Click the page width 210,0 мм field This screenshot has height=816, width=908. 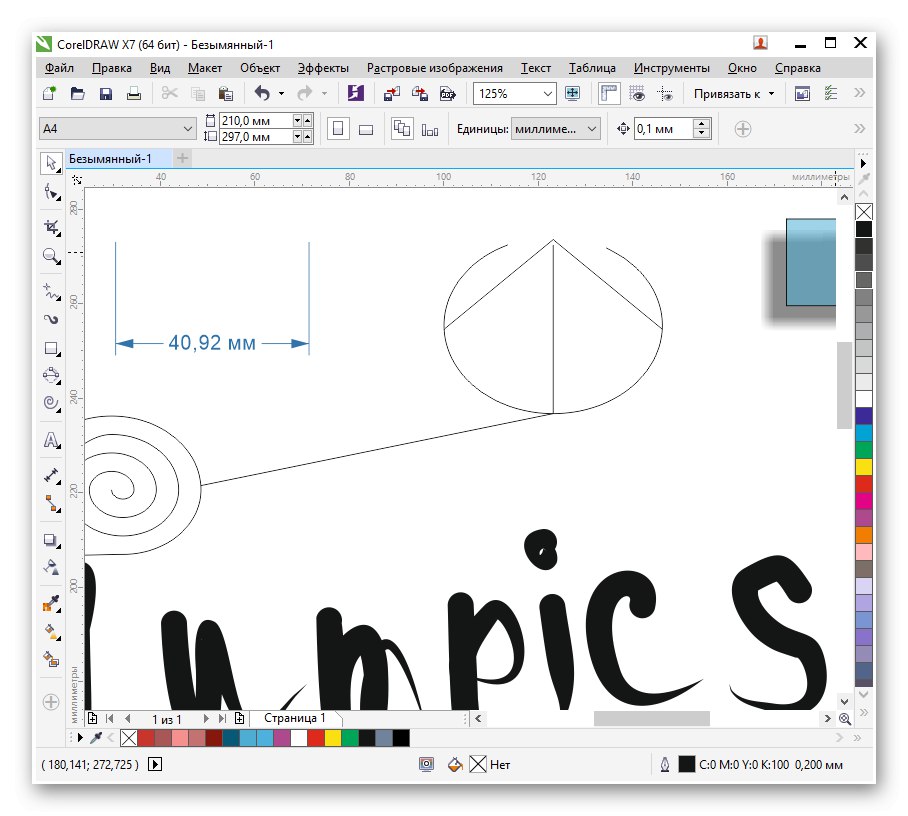click(255, 120)
